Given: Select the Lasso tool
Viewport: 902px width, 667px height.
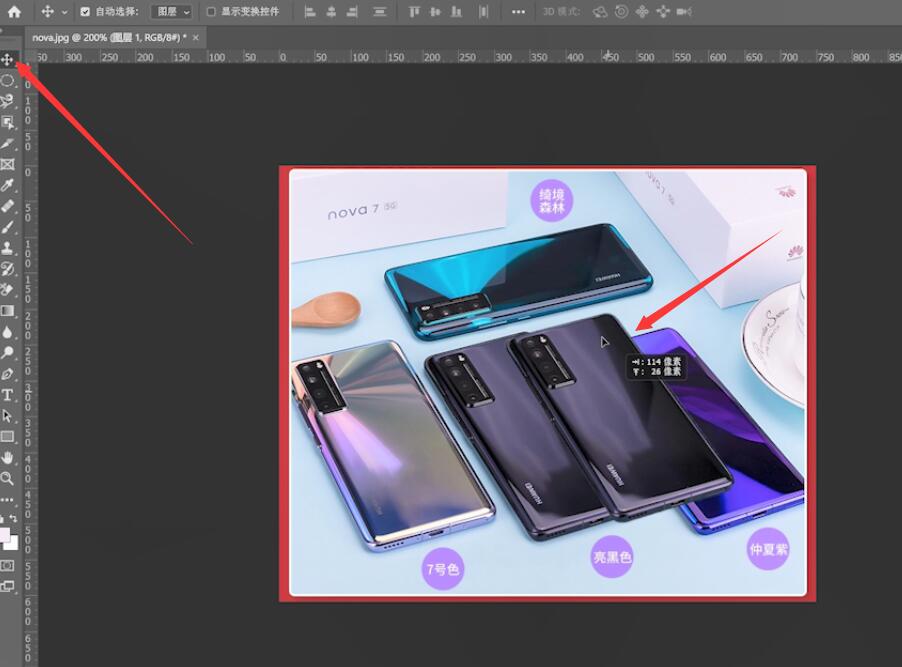Looking at the screenshot, I should pyautogui.click(x=7, y=101).
